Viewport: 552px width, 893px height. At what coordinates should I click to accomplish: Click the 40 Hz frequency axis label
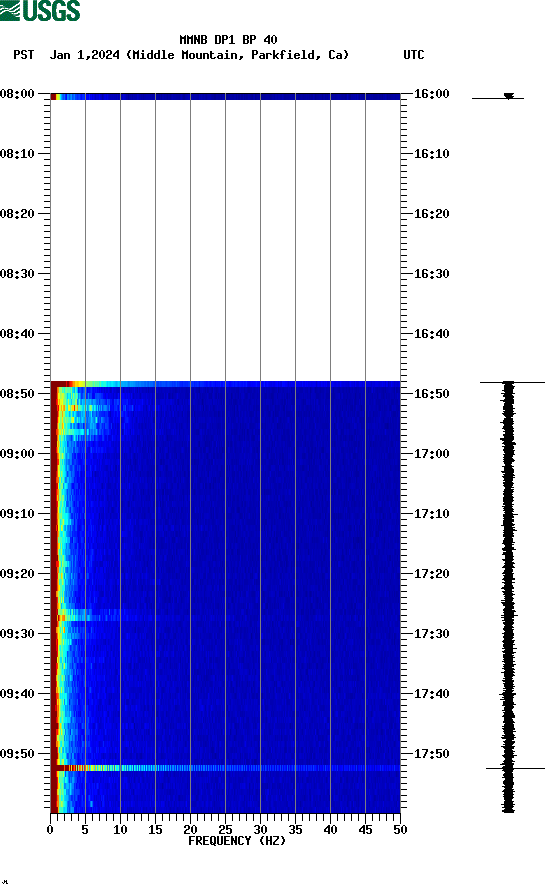coord(330,830)
